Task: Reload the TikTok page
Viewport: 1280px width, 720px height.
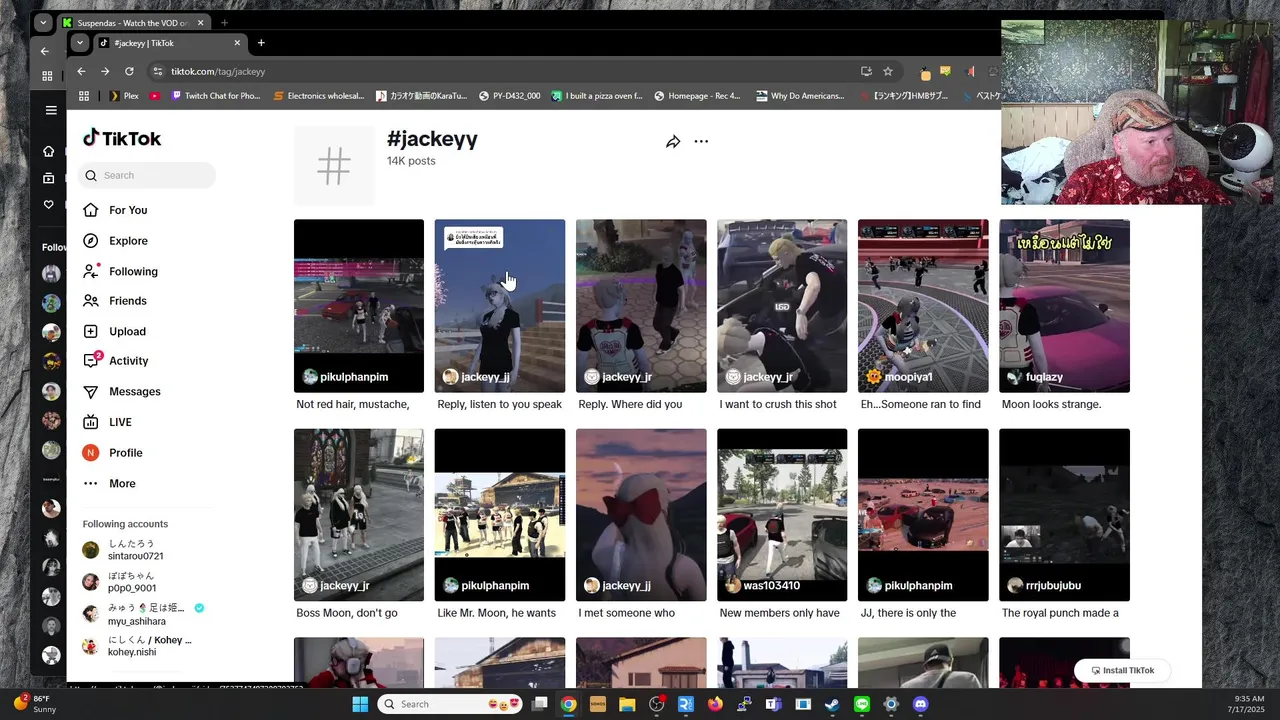Action: point(129,71)
